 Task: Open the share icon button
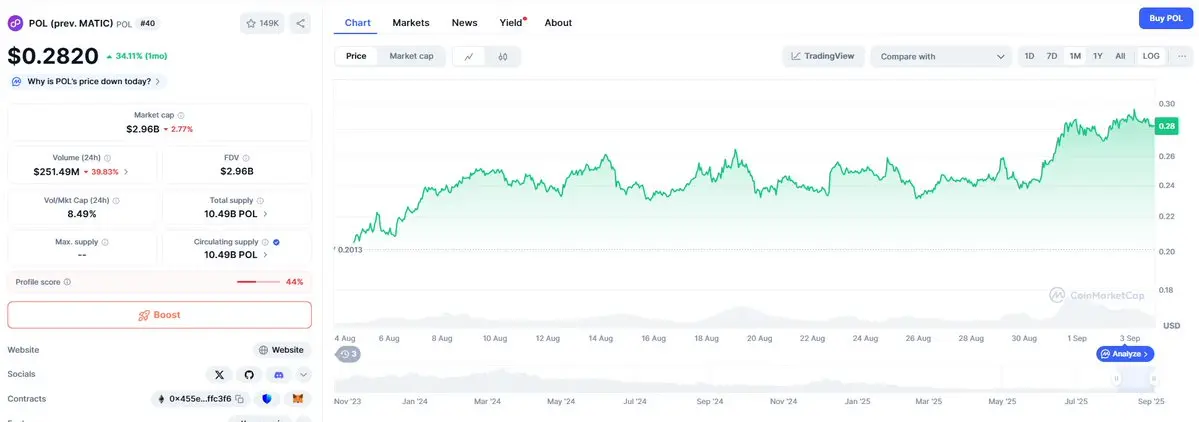click(x=301, y=24)
